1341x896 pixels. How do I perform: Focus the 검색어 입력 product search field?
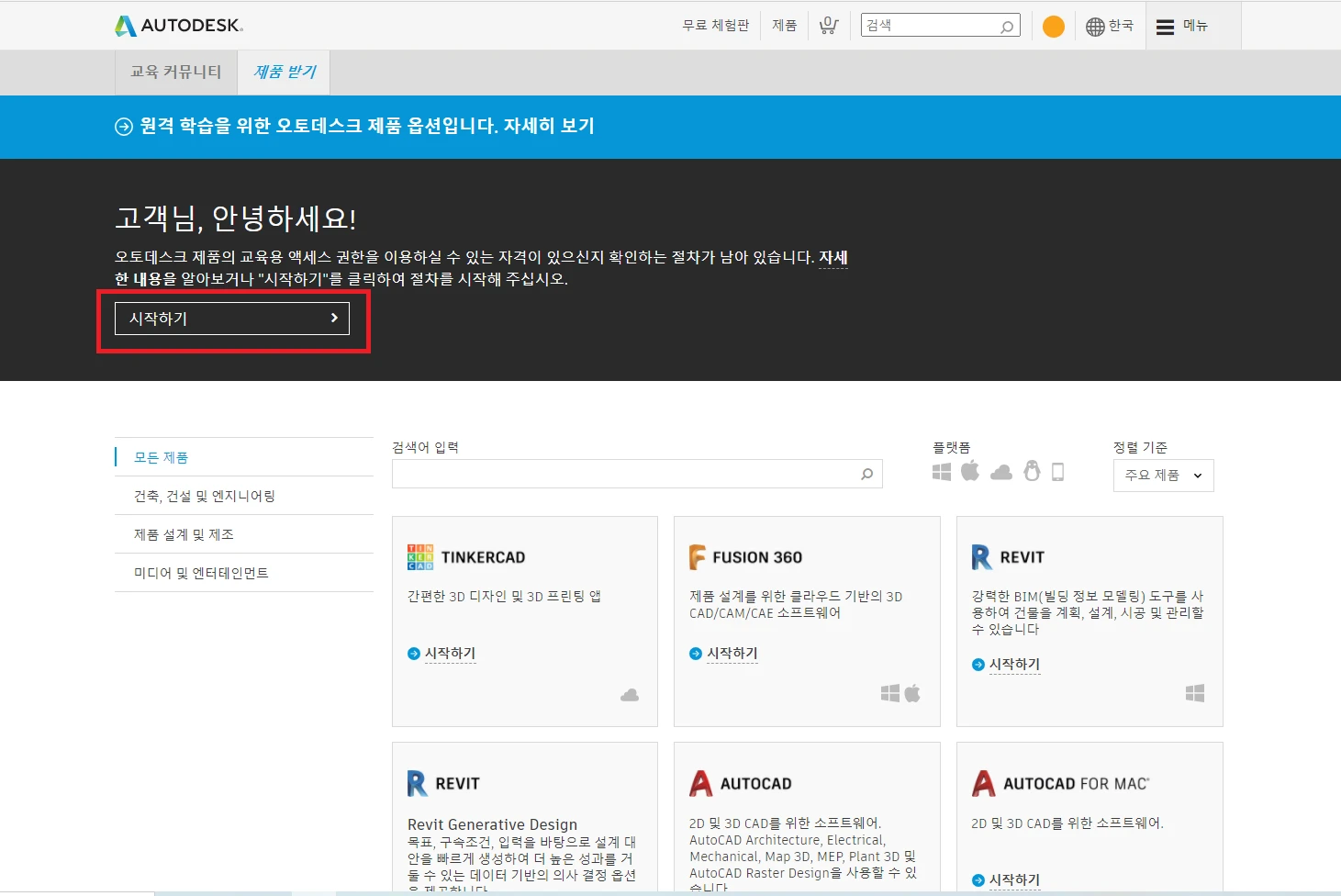[637, 474]
